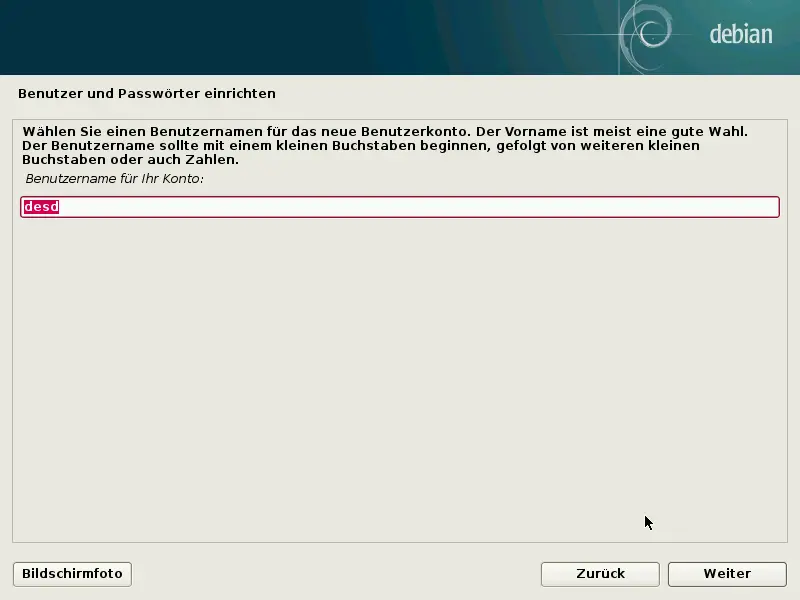The image size is (800, 600).
Task: Select the highlighted text desd
Action: click(40, 207)
